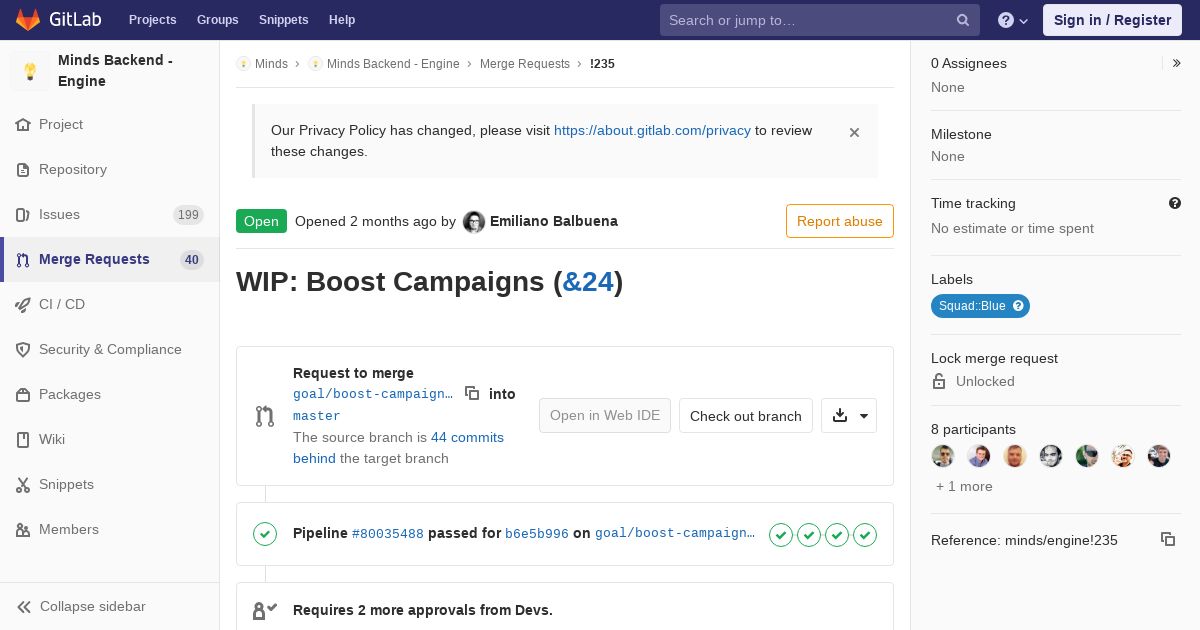Click the passed pipeline status icon
Screen dimensions: 1200x630
(x=265, y=534)
